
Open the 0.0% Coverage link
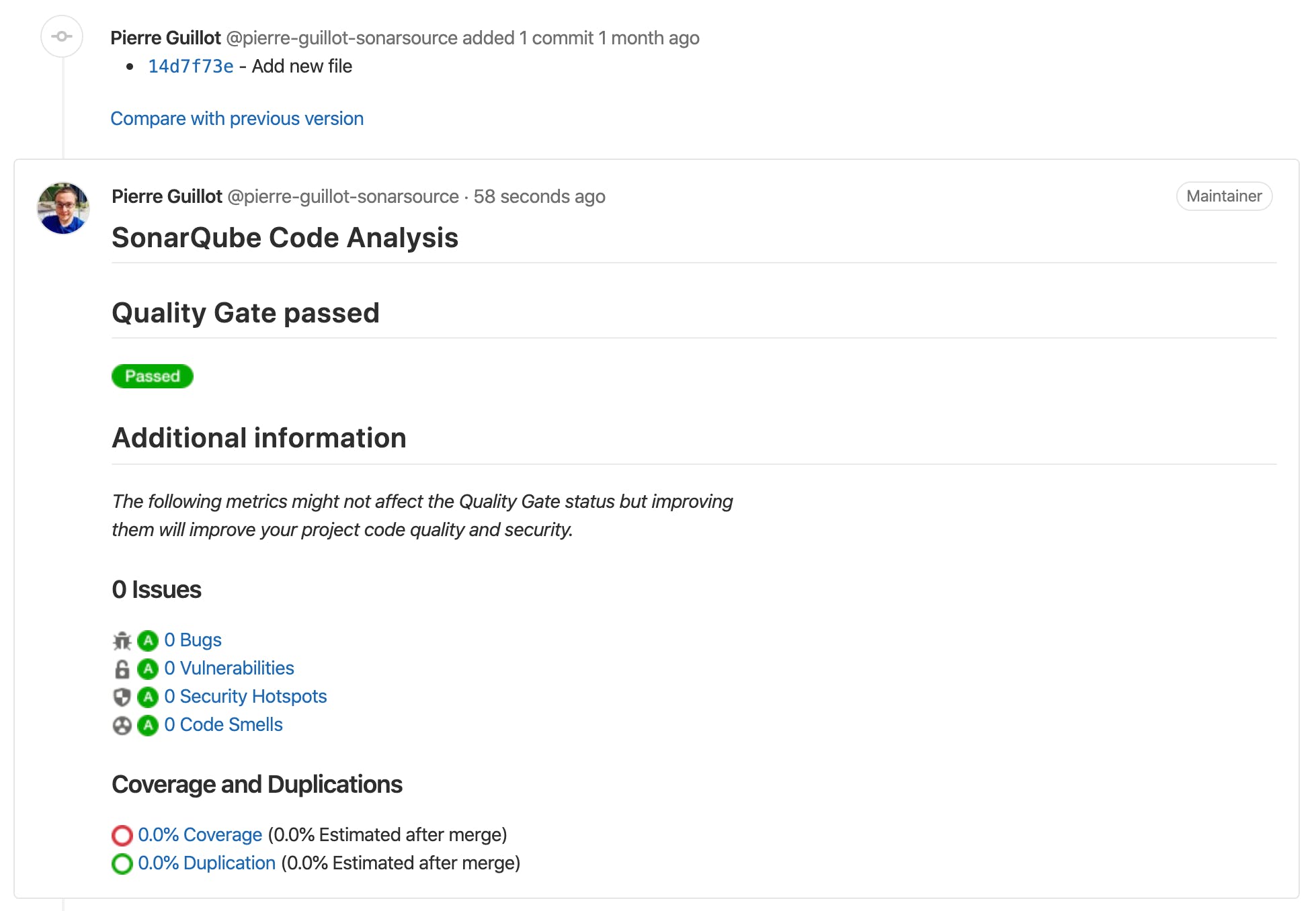[200, 835]
